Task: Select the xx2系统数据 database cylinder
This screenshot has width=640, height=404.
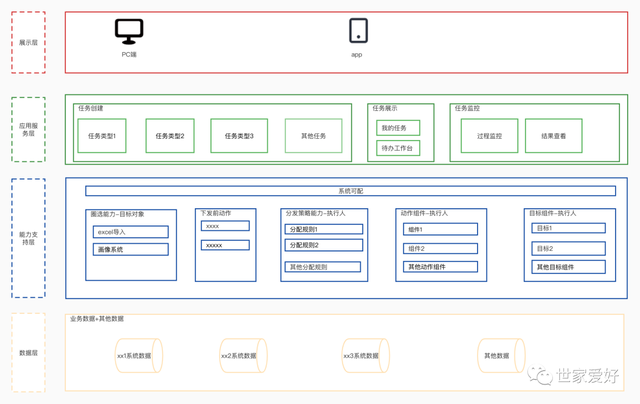Action: pyautogui.click(x=243, y=355)
